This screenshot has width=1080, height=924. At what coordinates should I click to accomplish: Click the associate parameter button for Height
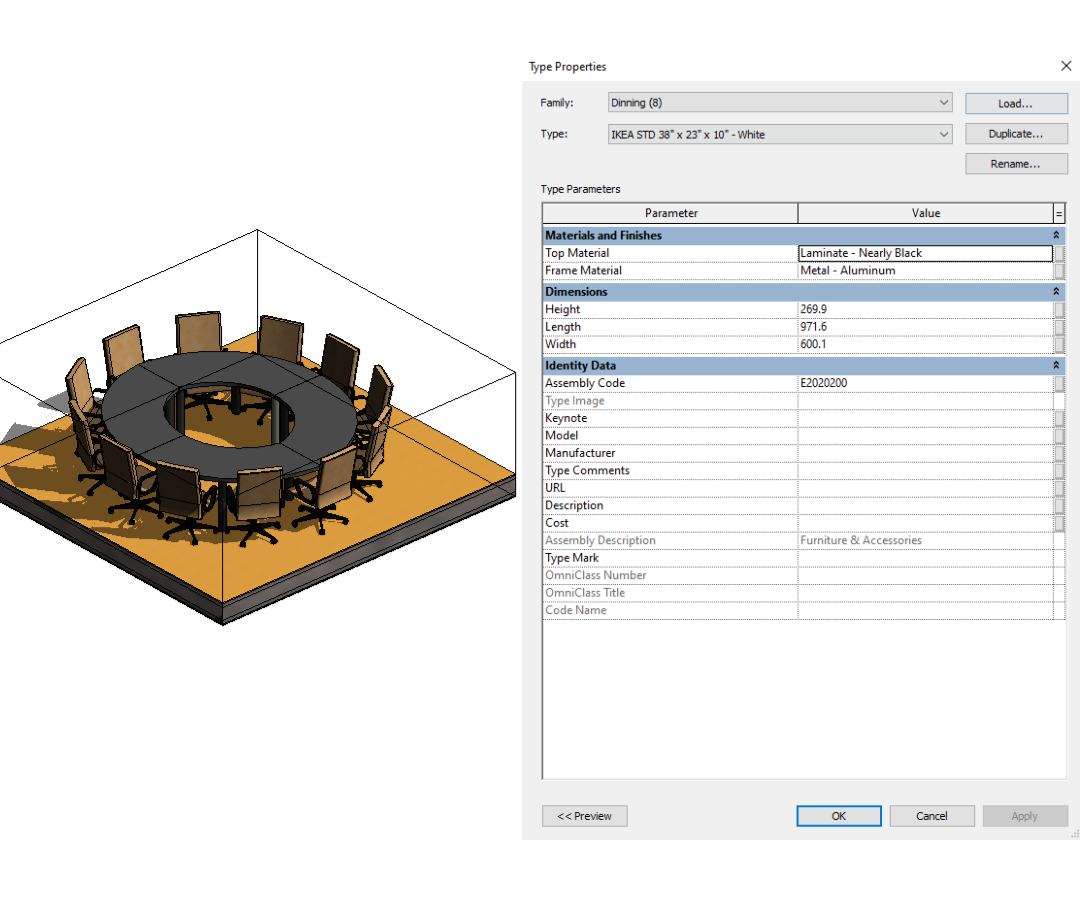click(x=1059, y=310)
